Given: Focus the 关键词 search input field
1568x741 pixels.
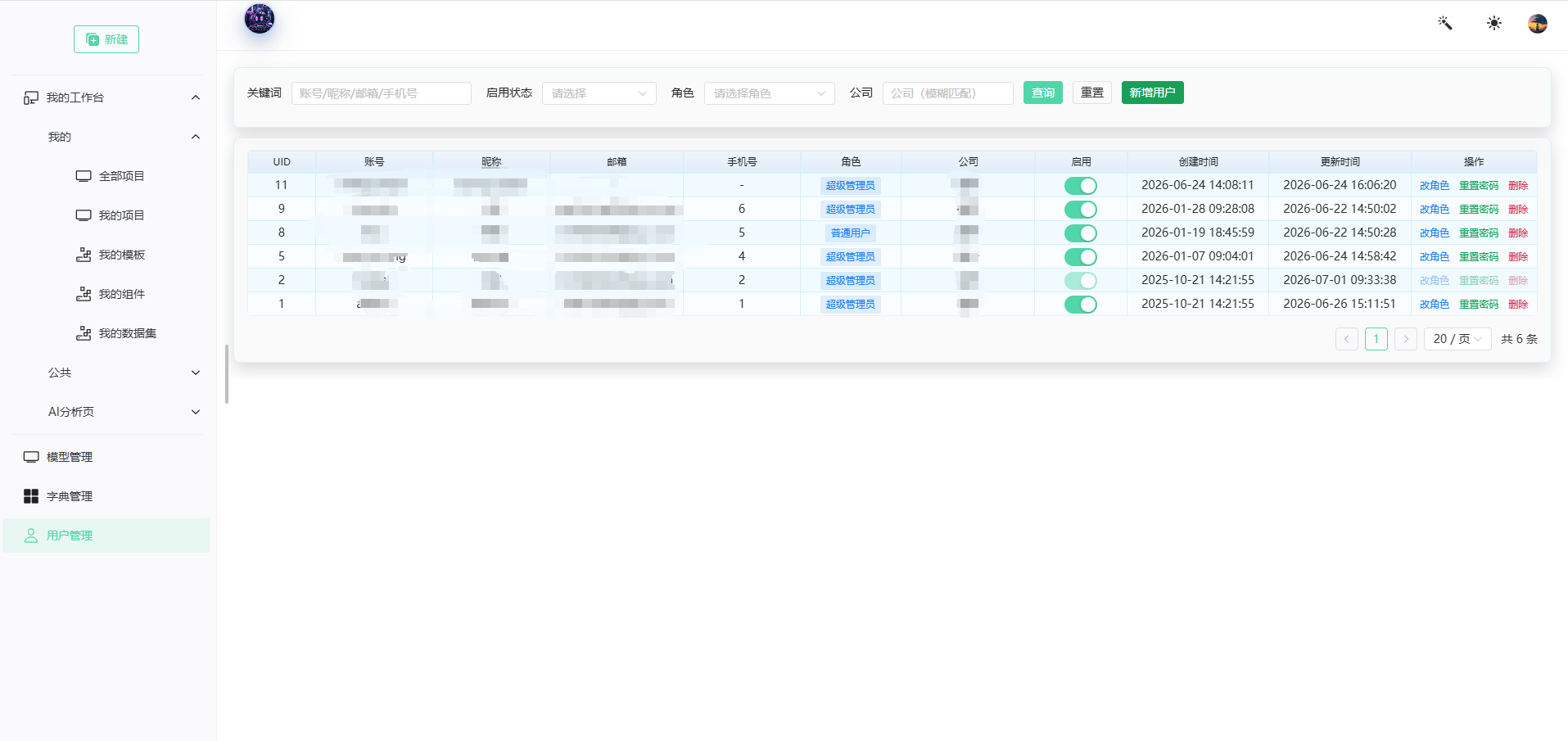Looking at the screenshot, I should [382, 93].
